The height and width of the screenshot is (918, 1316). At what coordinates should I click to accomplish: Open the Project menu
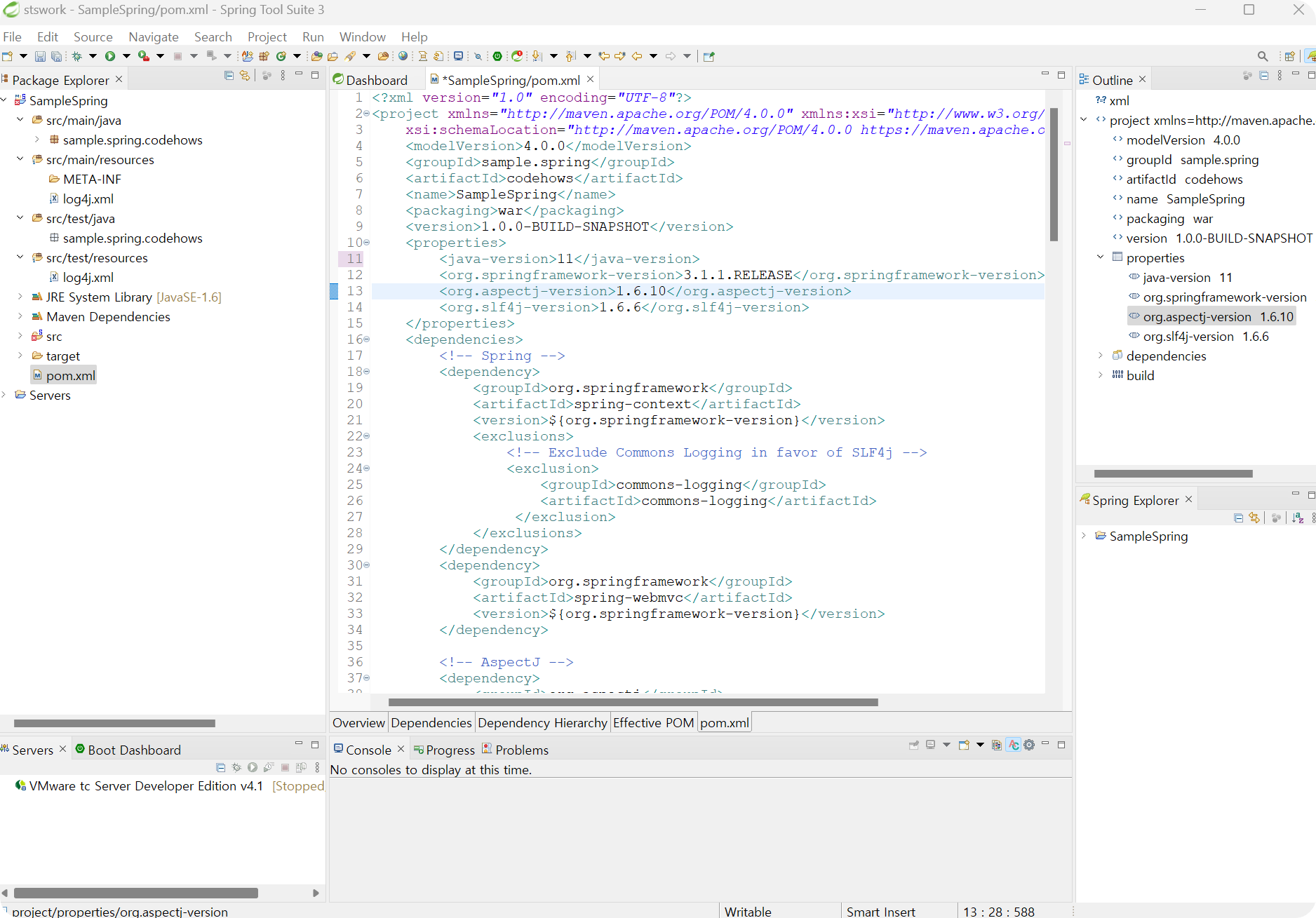(267, 36)
